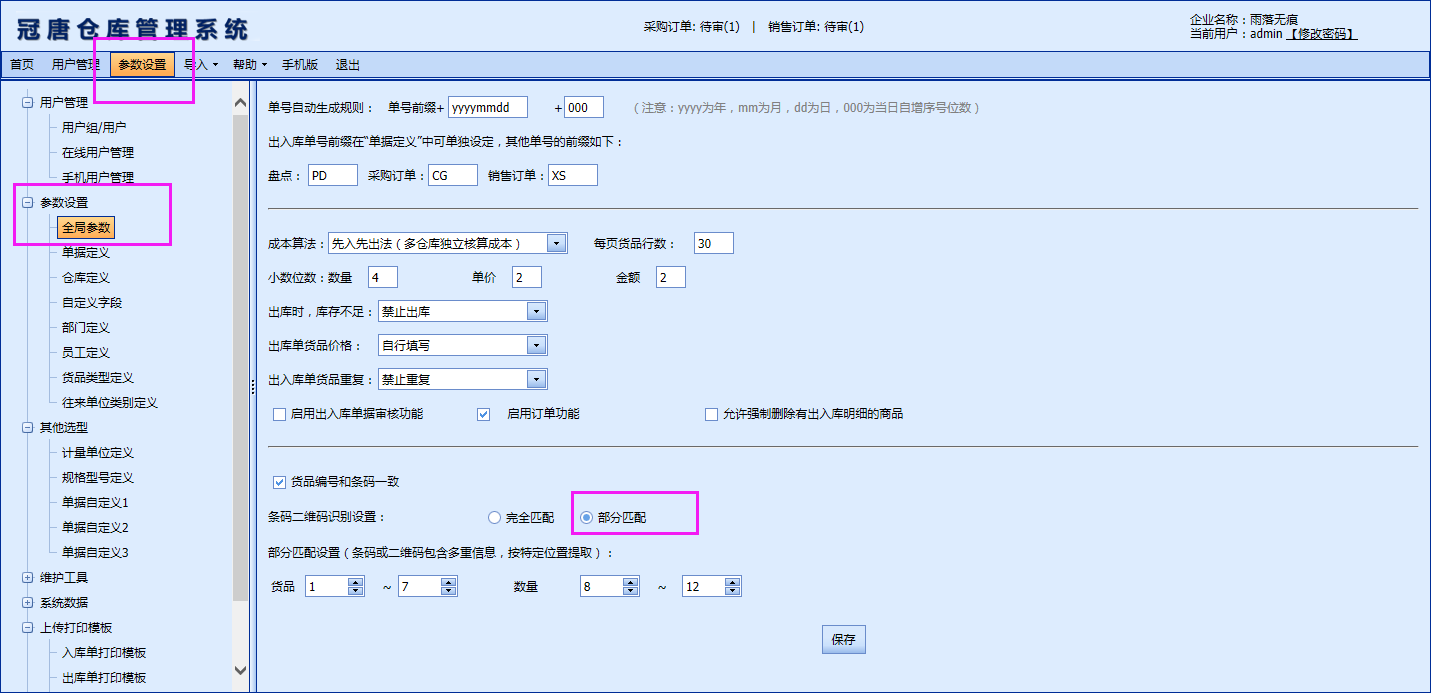The height and width of the screenshot is (693, 1431).
Task: Decrease the 货品 end position spinner
Action: pyautogui.click(x=448, y=592)
